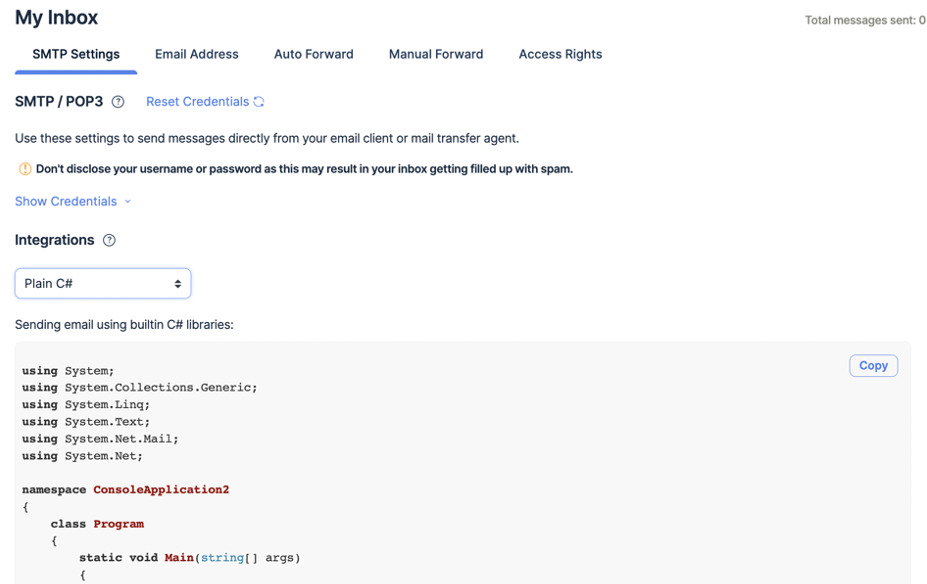Screen dimensions: 927x584
Task: Click the help icon beside SMTP / POP3
Action: coord(118,102)
